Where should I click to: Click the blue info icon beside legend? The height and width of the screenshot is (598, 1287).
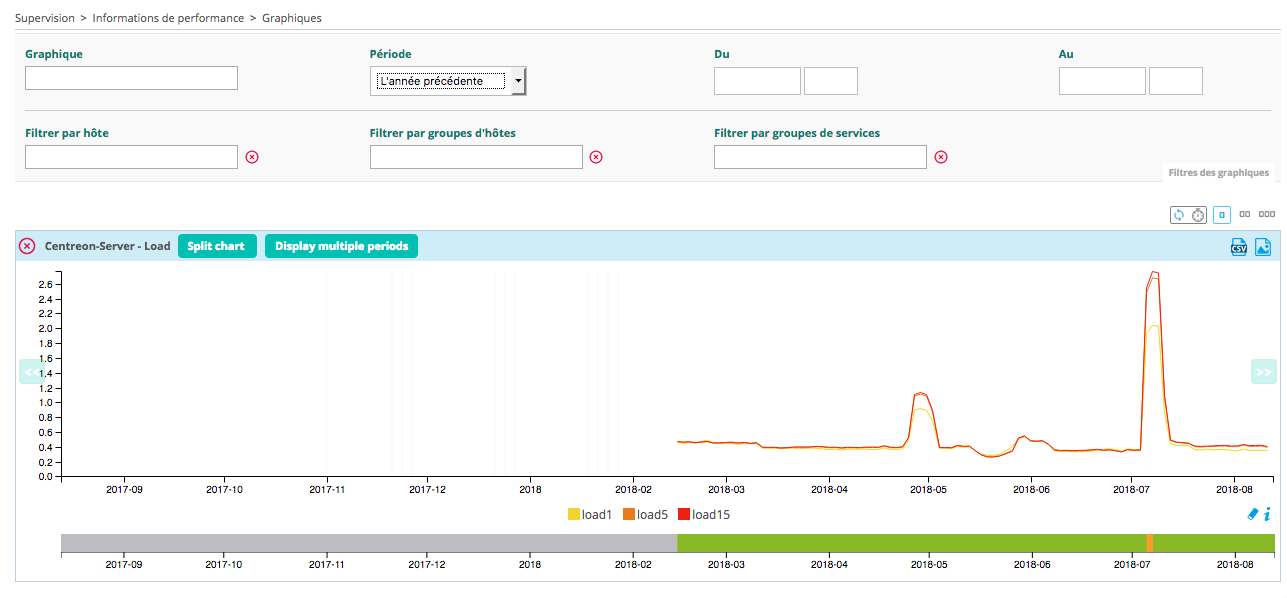point(1268,514)
